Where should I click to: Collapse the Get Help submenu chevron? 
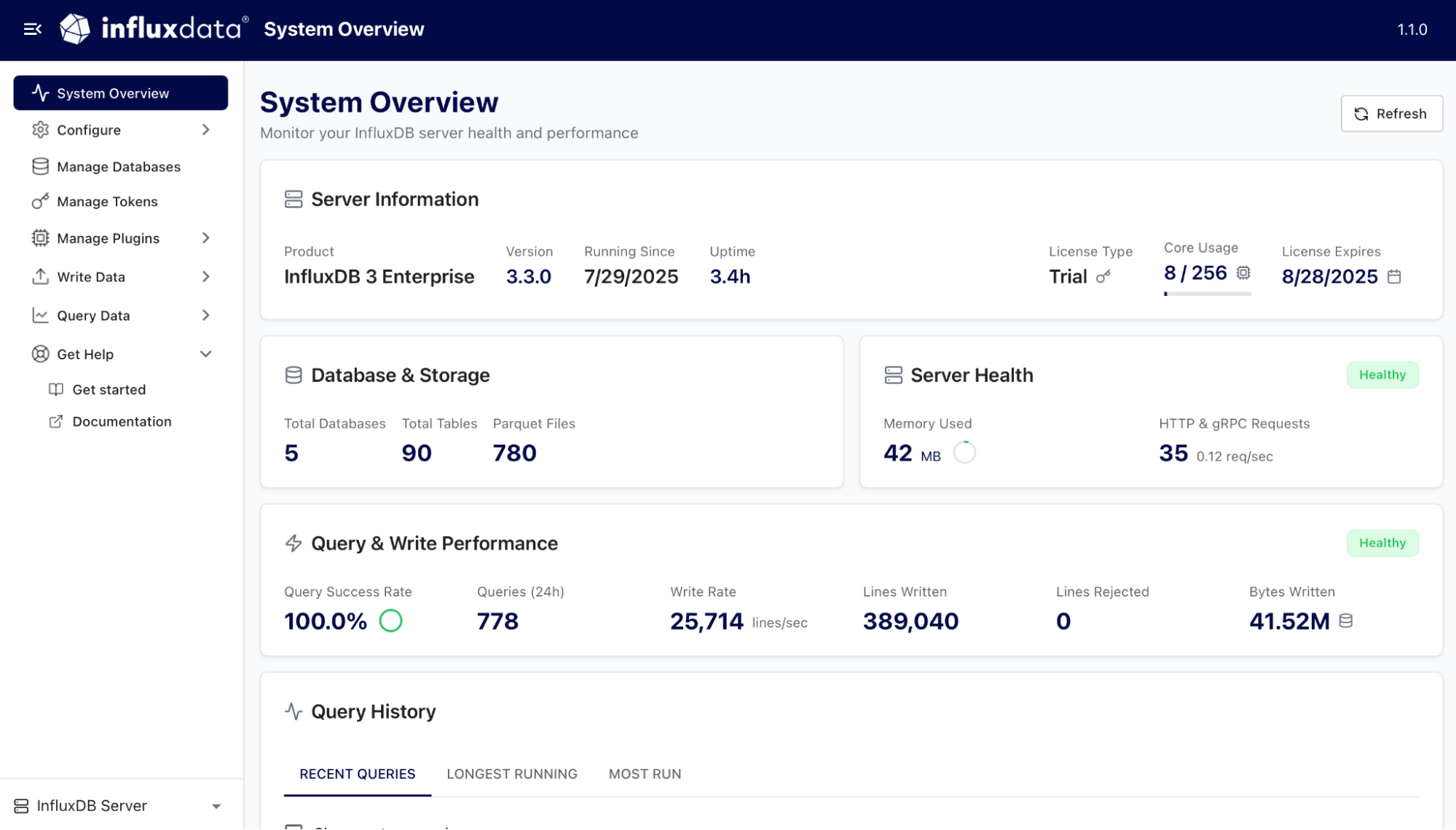pos(206,354)
